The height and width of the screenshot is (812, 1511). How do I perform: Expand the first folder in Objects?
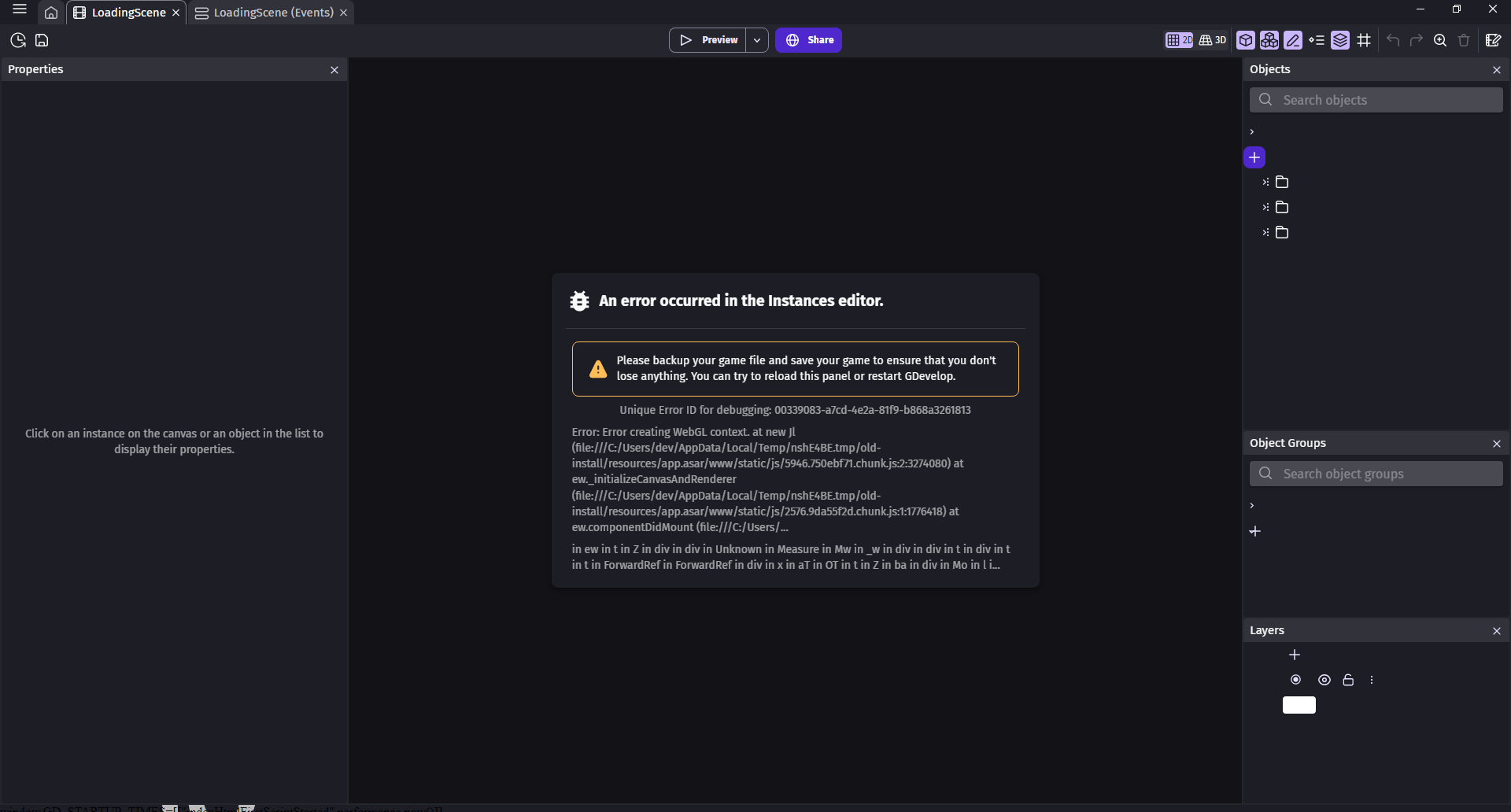pyautogui.click(x=1265, y=183)
